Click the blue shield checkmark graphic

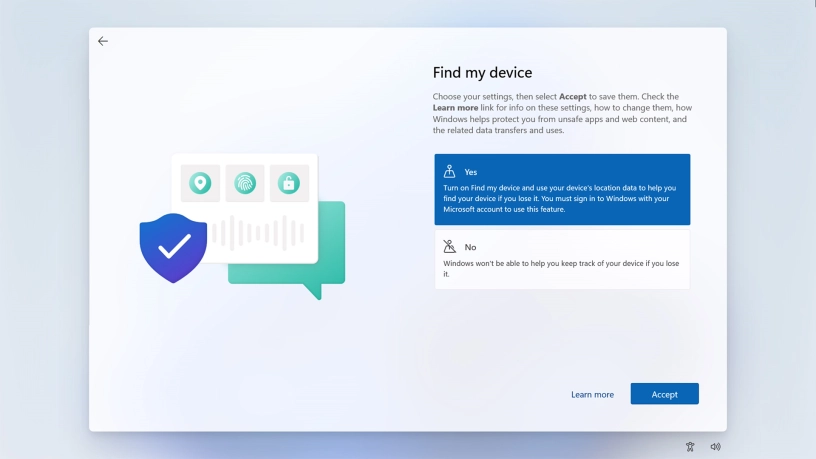(173, 246)
